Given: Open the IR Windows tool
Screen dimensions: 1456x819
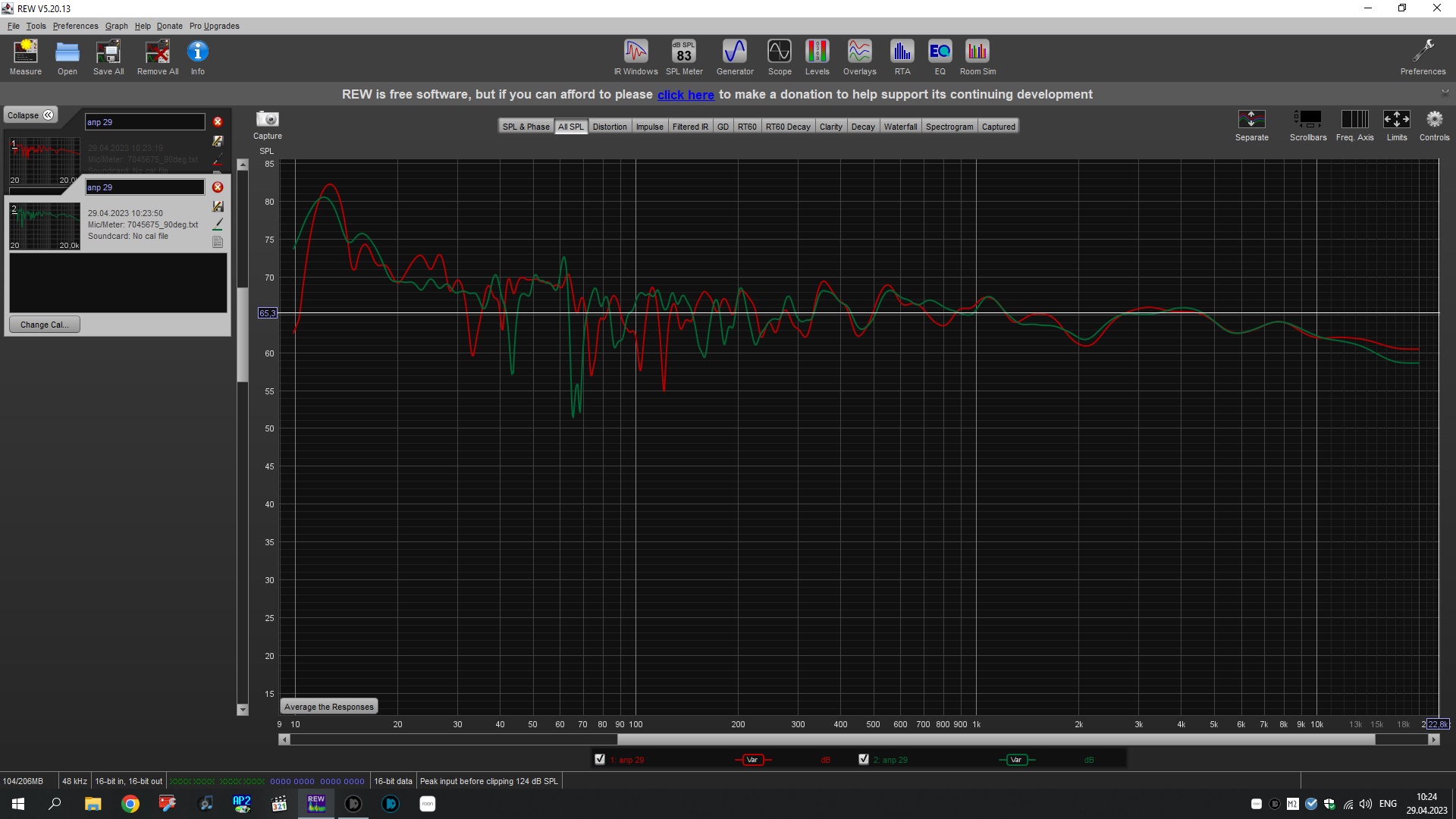Looking at the screenshot, I should pyautogui.click(x=635, y=58).
